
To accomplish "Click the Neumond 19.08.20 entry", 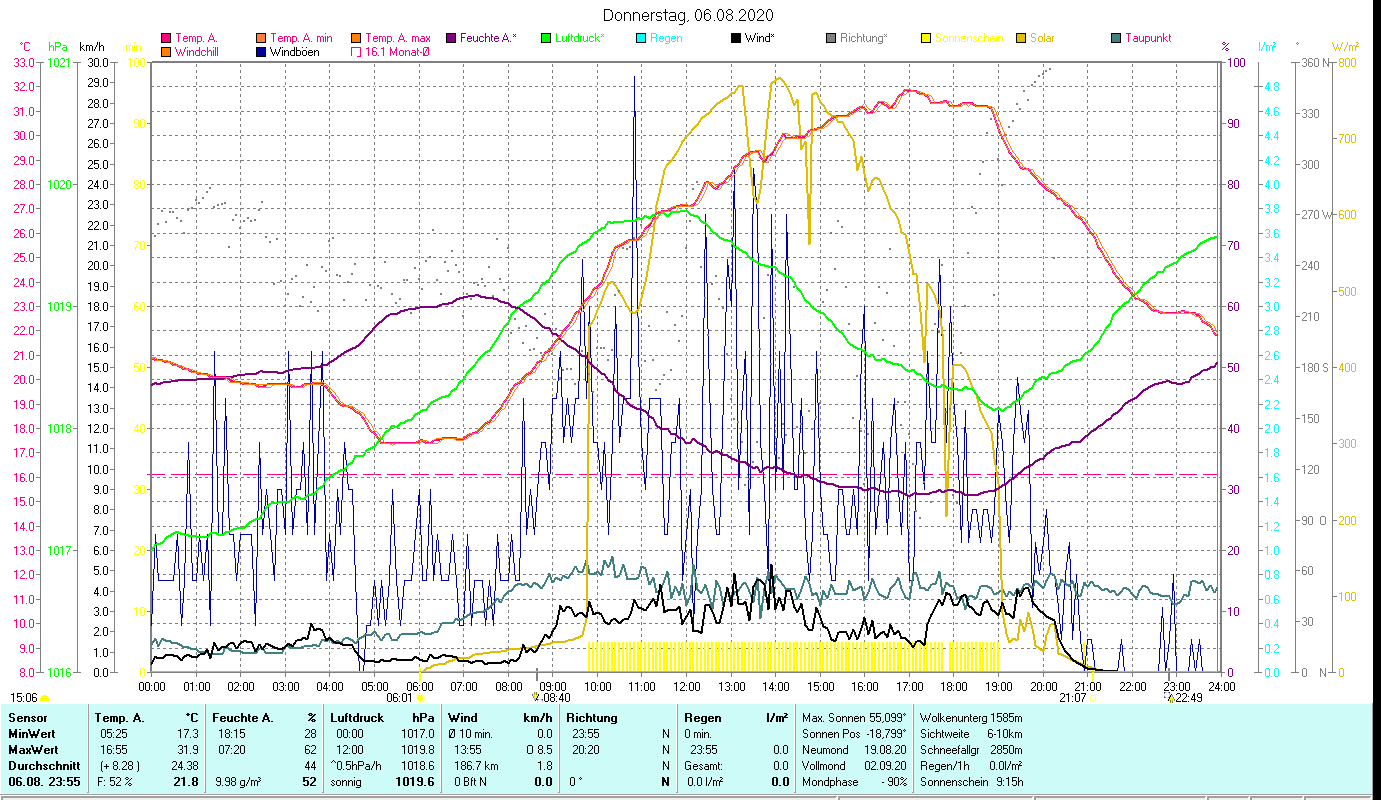I will [x=855, y=750].
